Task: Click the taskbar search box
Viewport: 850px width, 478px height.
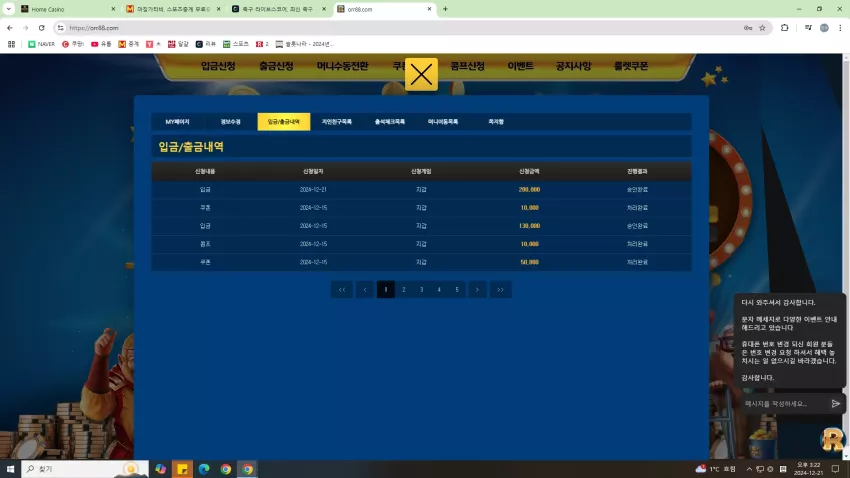Action: click(85, 469)
